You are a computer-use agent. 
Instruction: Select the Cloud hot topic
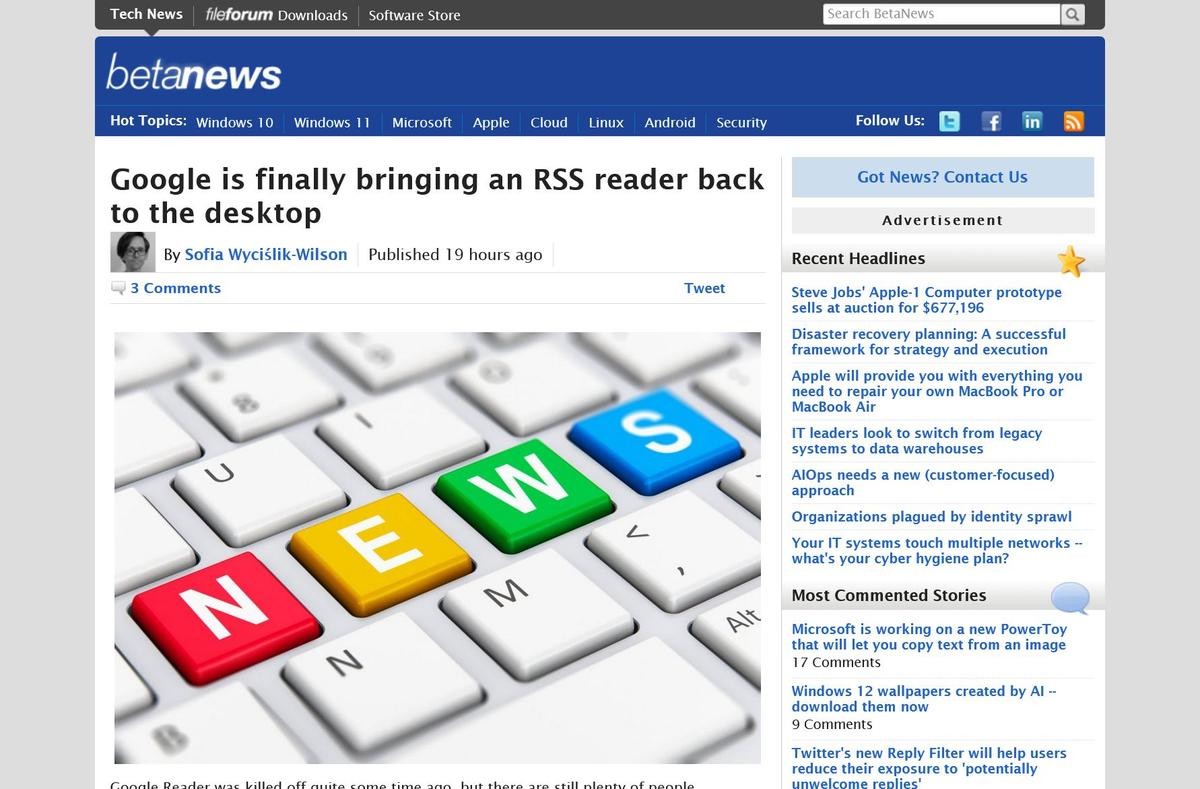(x=549, y=122)
